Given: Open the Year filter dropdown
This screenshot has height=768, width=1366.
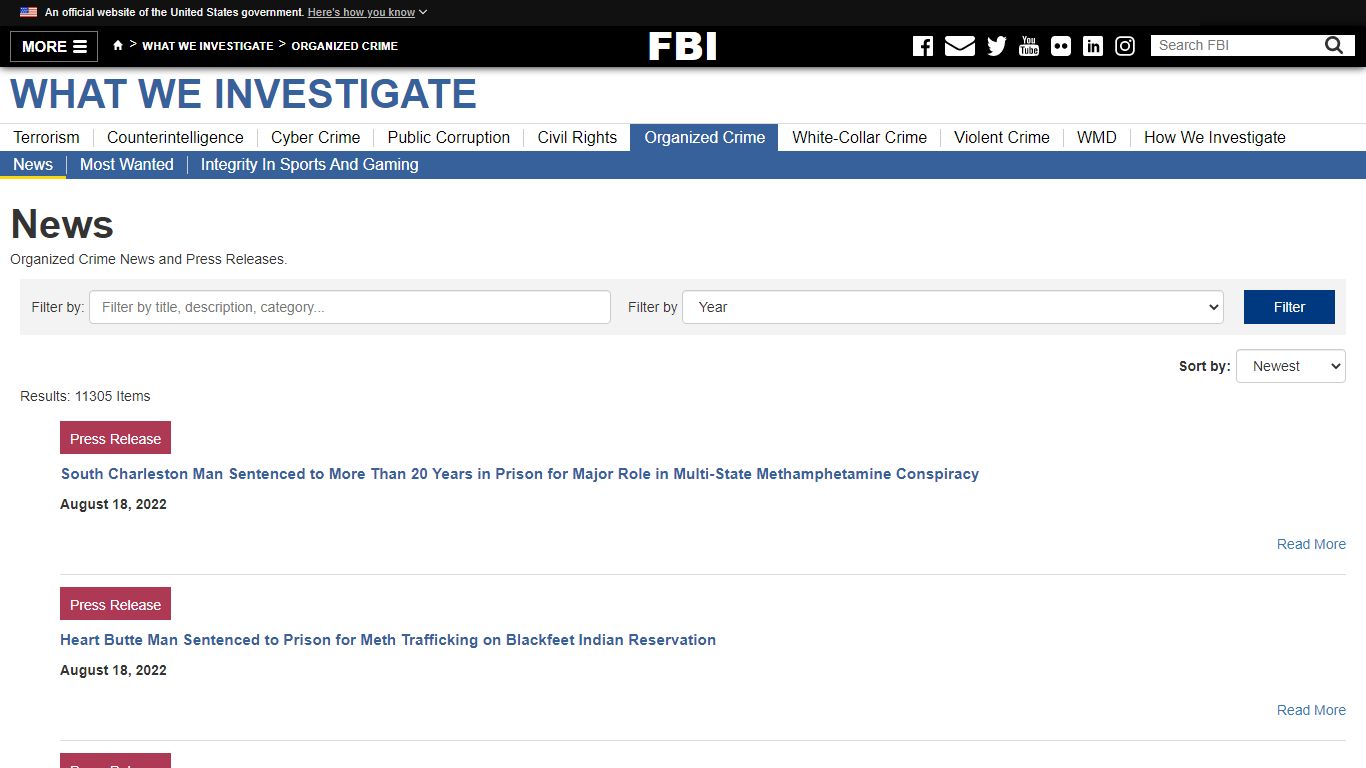Looking at the screenshot, I should (953, 307).
